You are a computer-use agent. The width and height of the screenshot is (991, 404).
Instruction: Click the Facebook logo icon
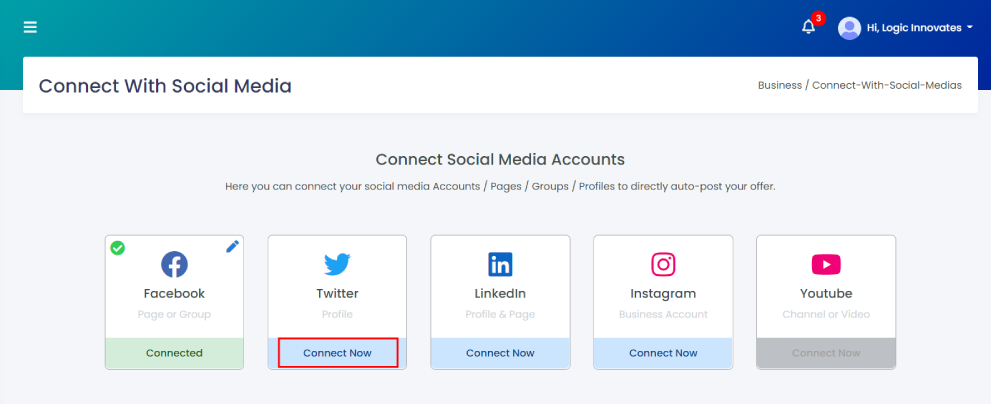pos(174,264)
